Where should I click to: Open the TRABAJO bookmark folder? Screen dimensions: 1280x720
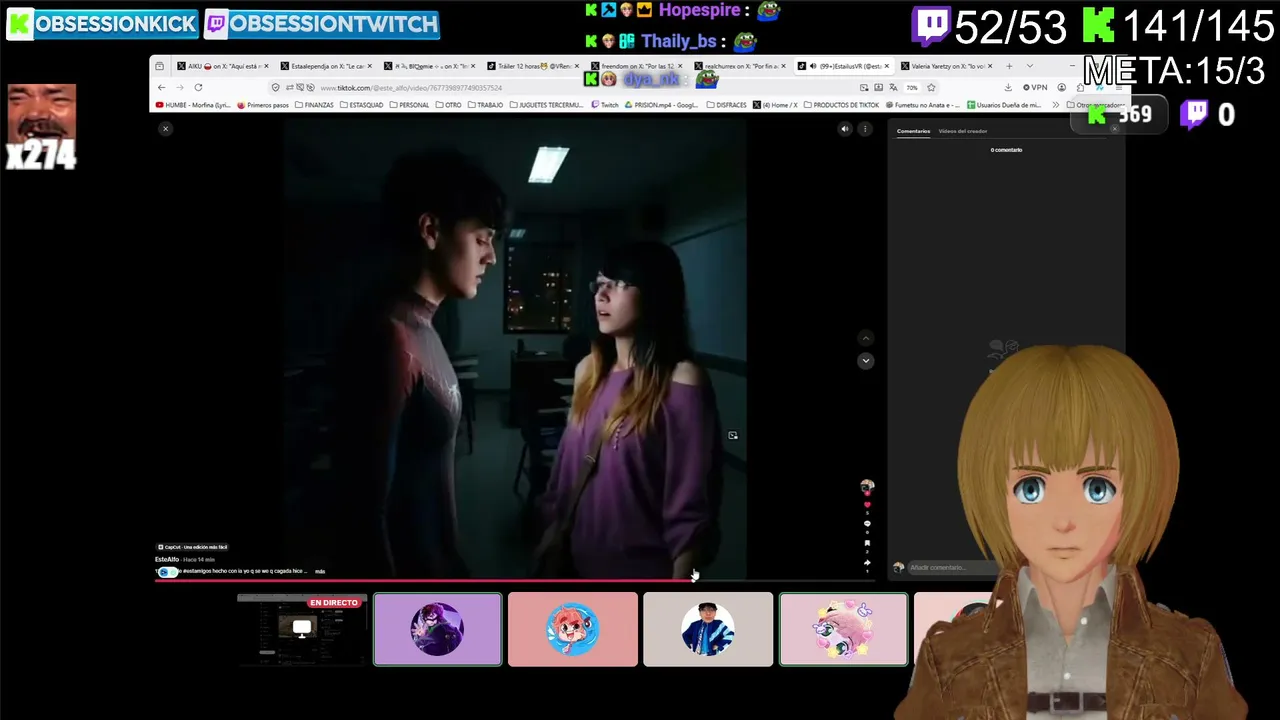pos(486,105)
